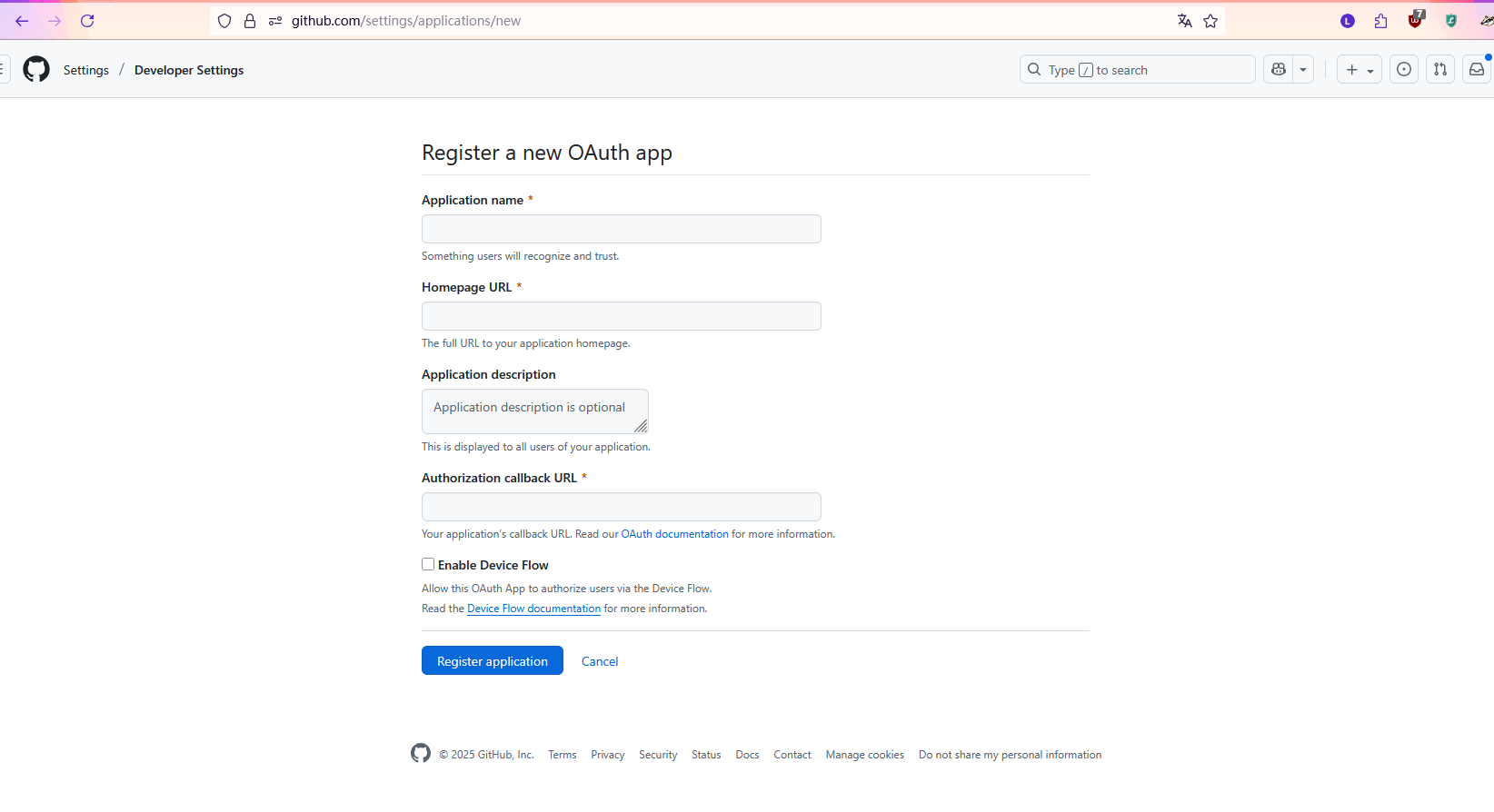Expand the Copilot dropdown arrow

(x=1303, y=69)
